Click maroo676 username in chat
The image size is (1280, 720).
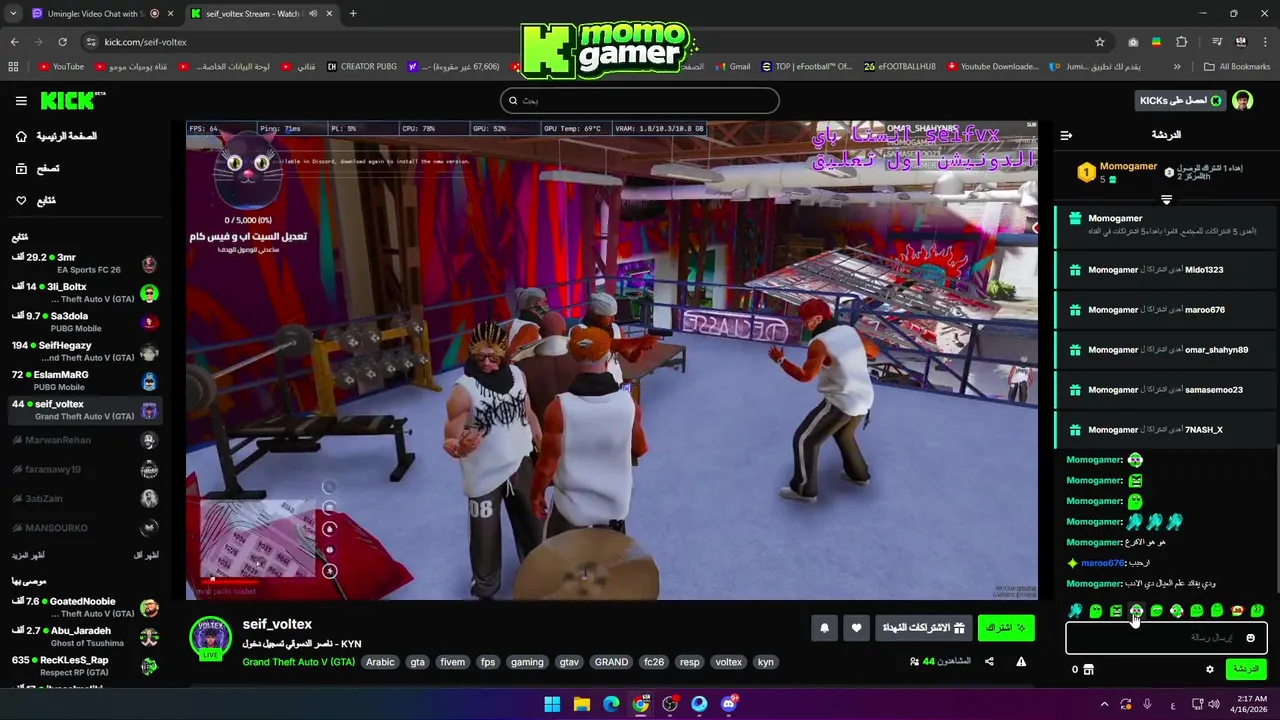click(1103, 563)
